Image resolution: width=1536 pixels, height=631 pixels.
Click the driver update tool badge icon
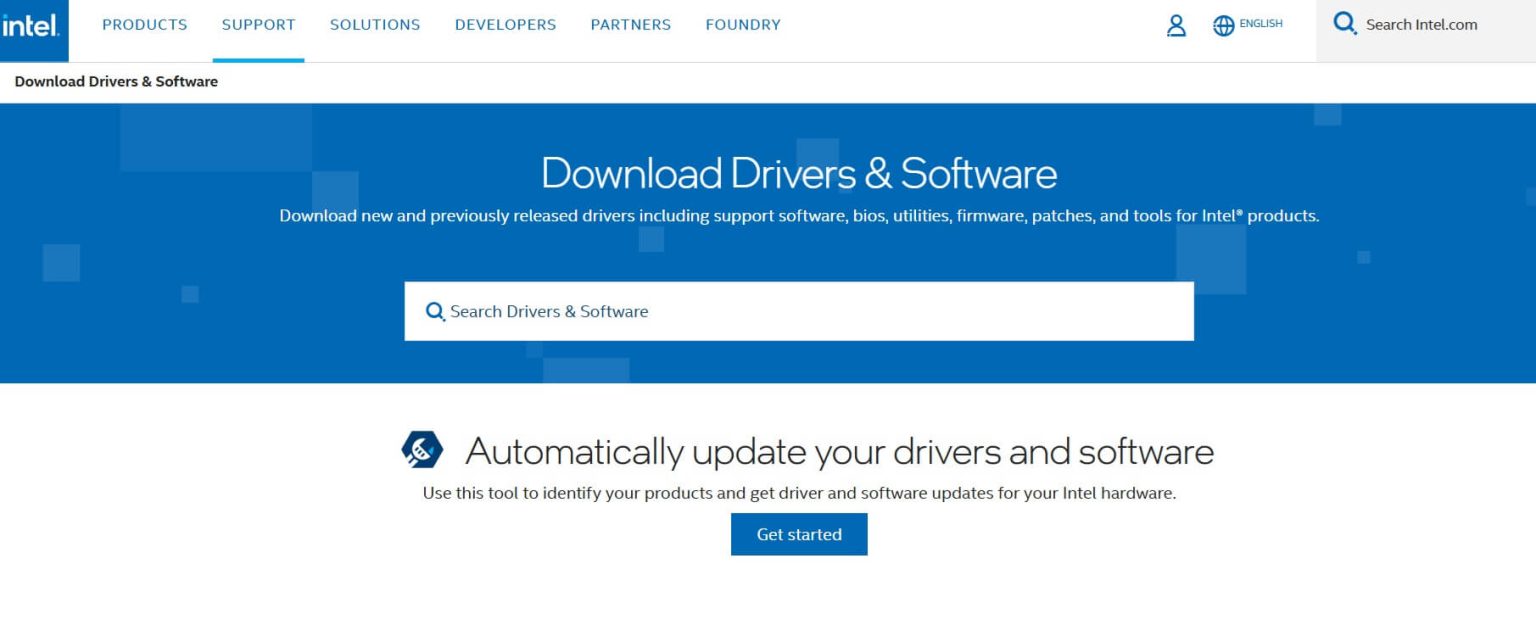pyautogui.click(x=421, y=449)
